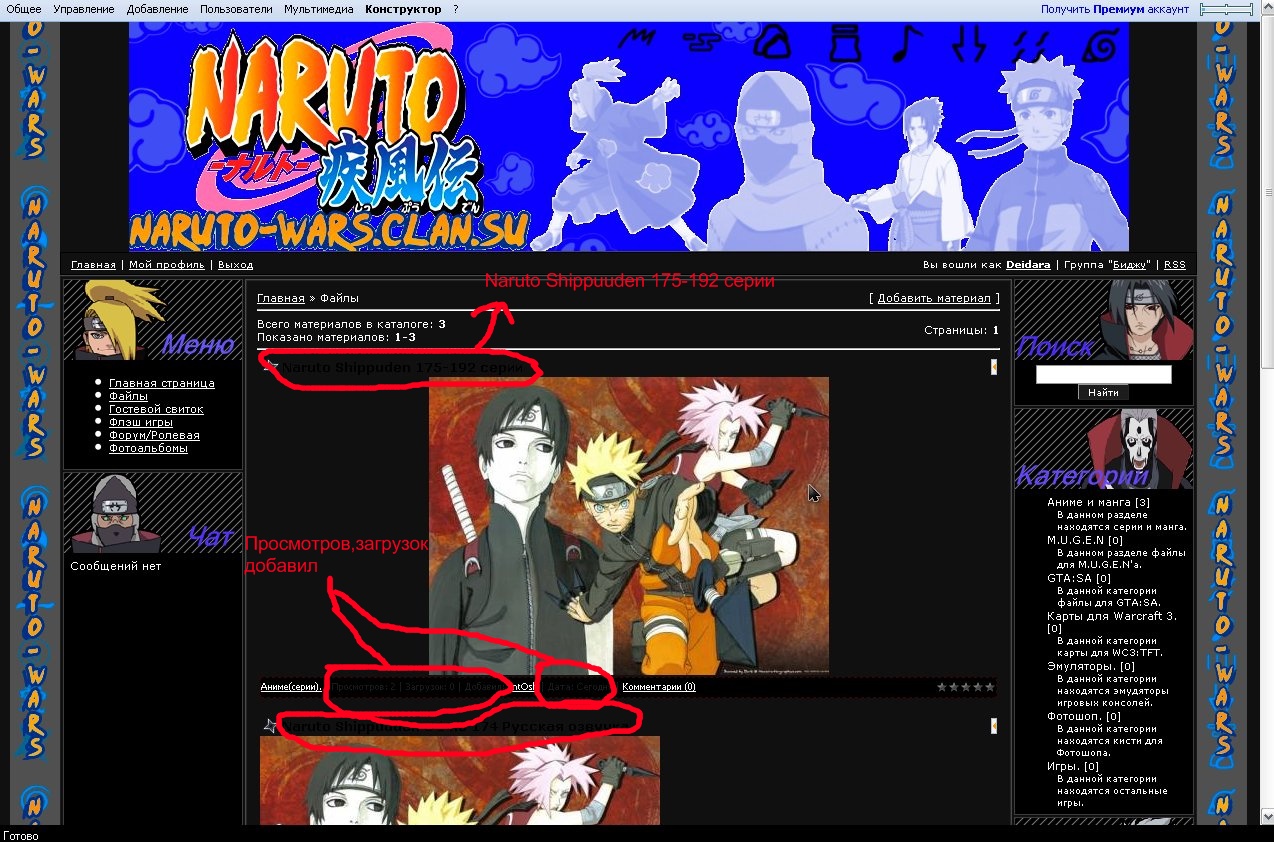
Task: Open Мой профиль link
Action: pyautogui.click(x=167, y=265)
